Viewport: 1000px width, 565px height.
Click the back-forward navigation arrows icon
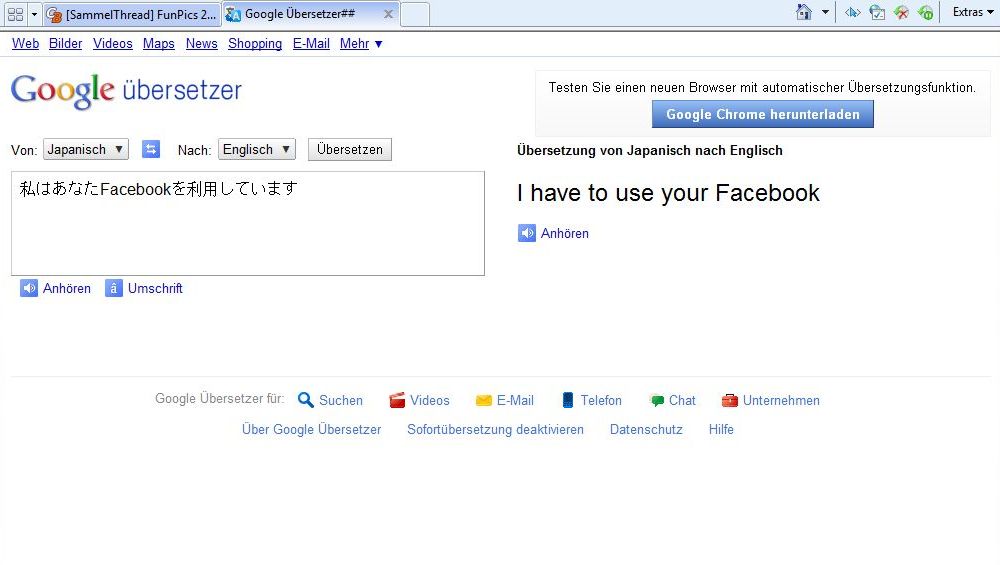click(853, 12)
